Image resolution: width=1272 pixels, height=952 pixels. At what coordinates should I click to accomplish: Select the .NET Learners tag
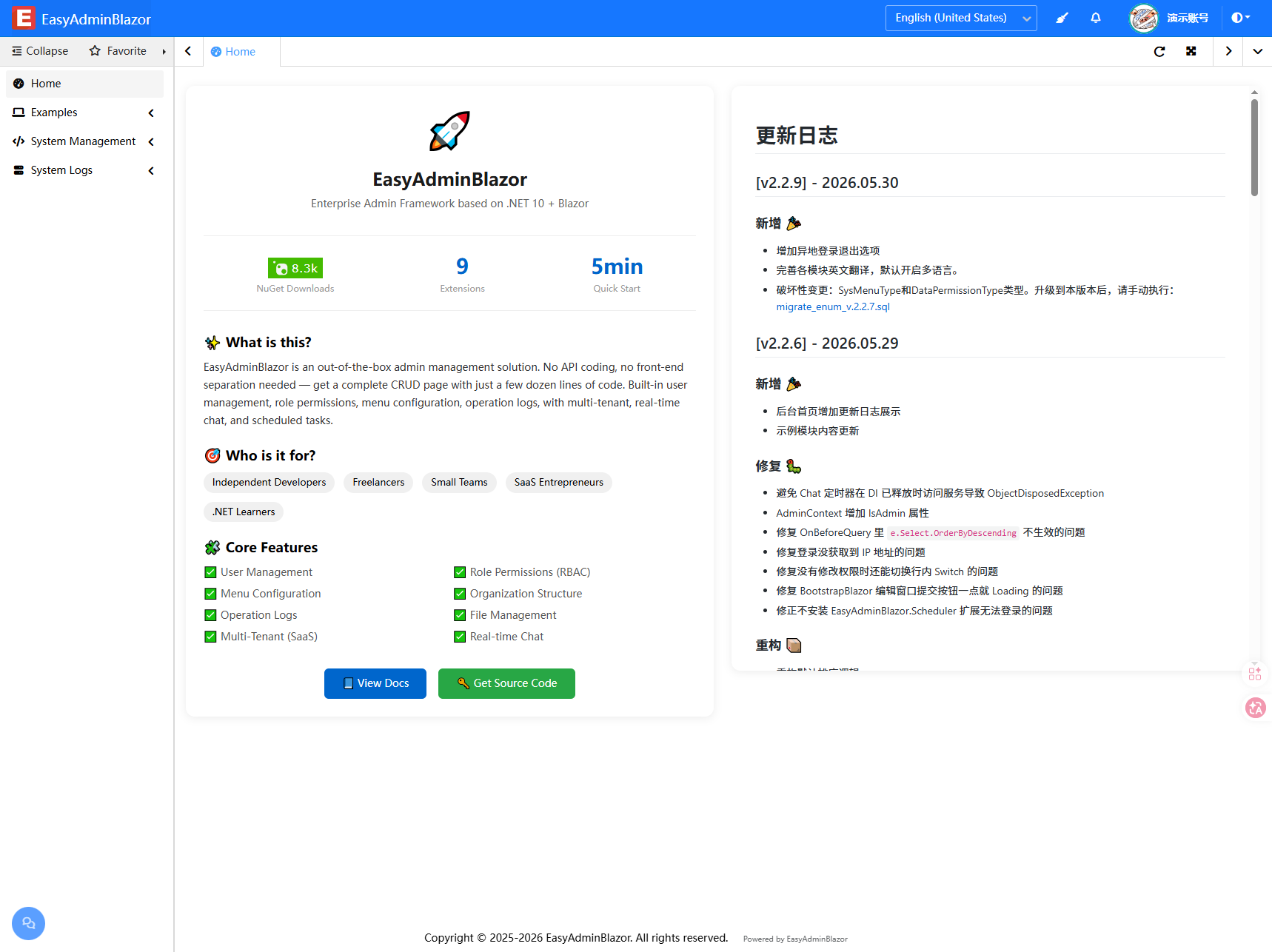coord(244,512)
